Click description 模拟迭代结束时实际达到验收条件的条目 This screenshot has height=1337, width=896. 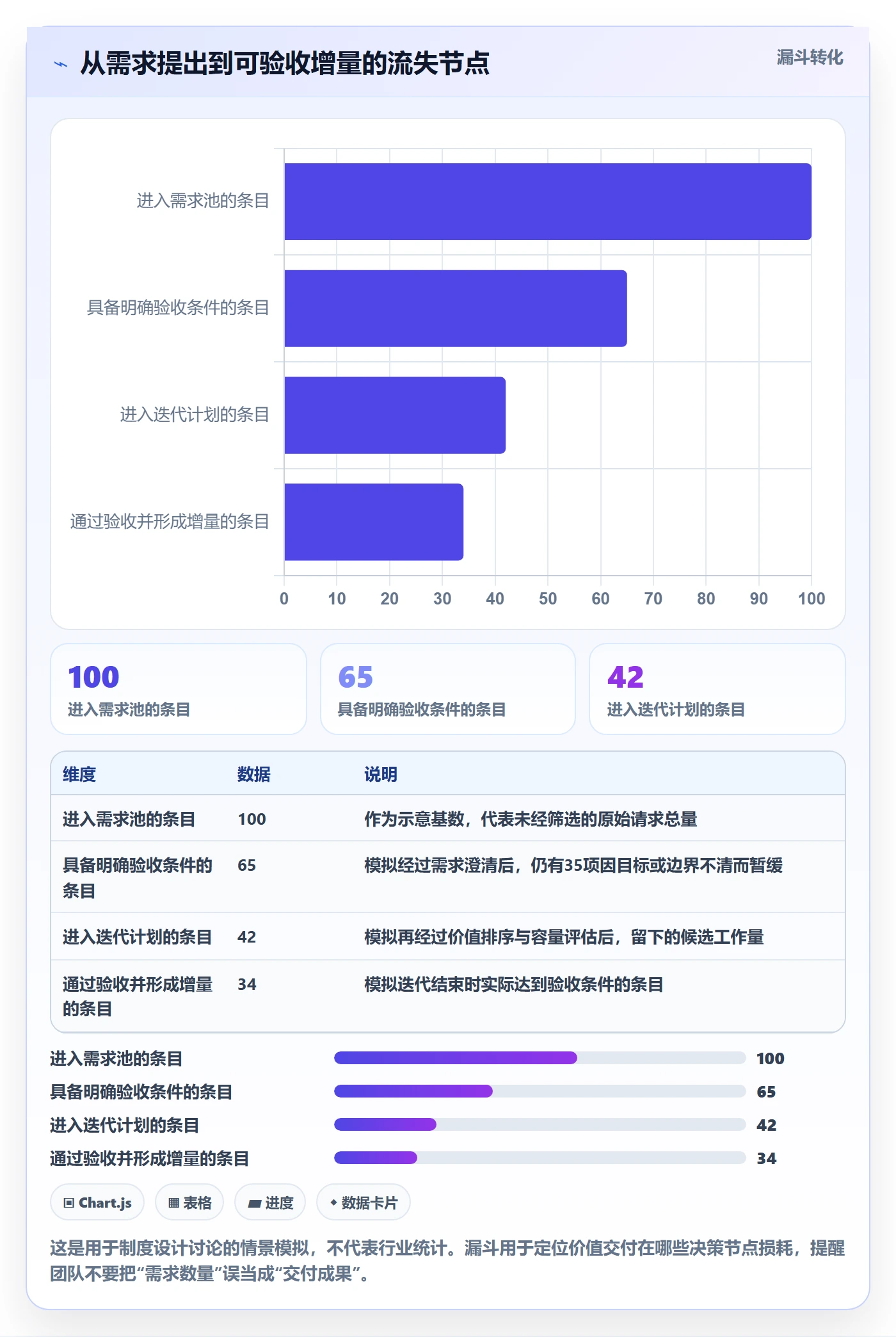(513, 984)
